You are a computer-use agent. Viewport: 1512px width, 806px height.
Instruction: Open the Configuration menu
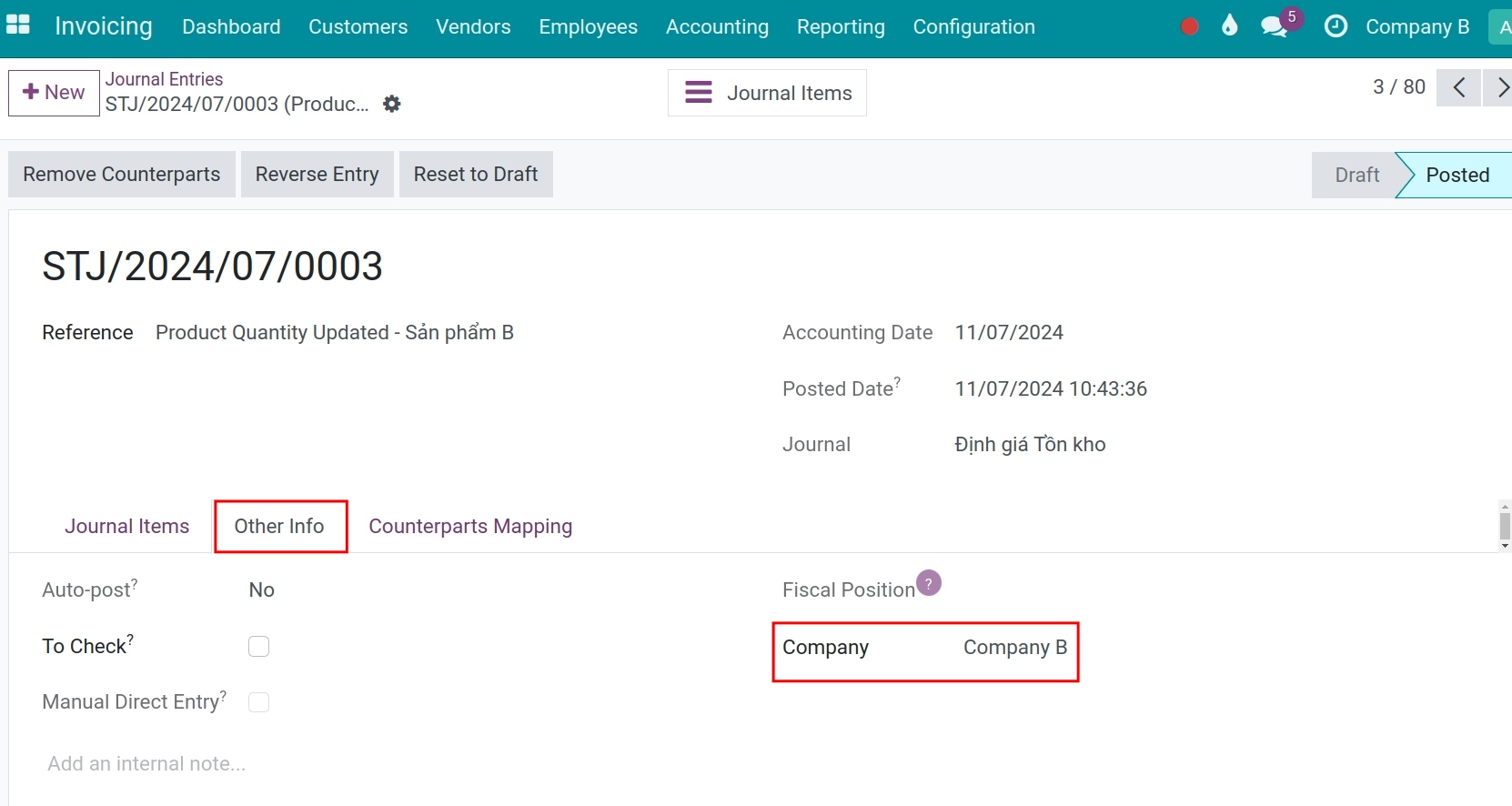974,26
